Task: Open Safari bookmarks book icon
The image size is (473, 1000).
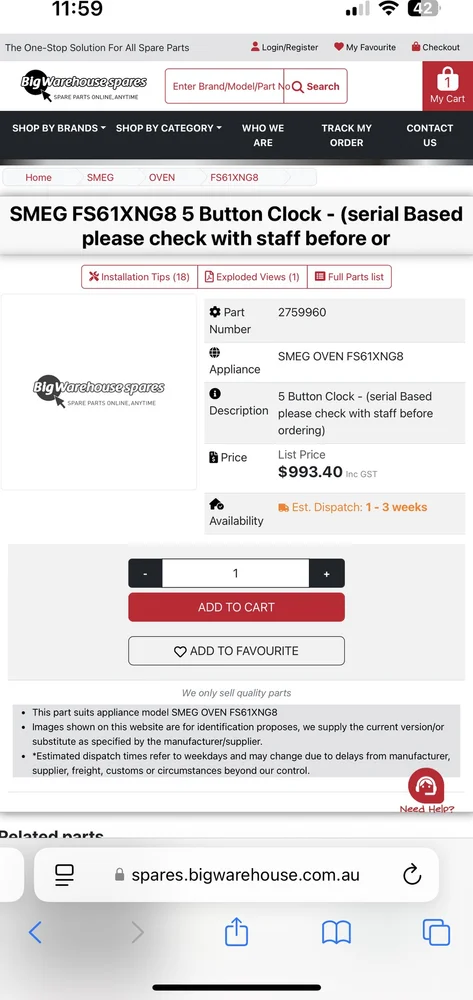Action: click(337, 933)
